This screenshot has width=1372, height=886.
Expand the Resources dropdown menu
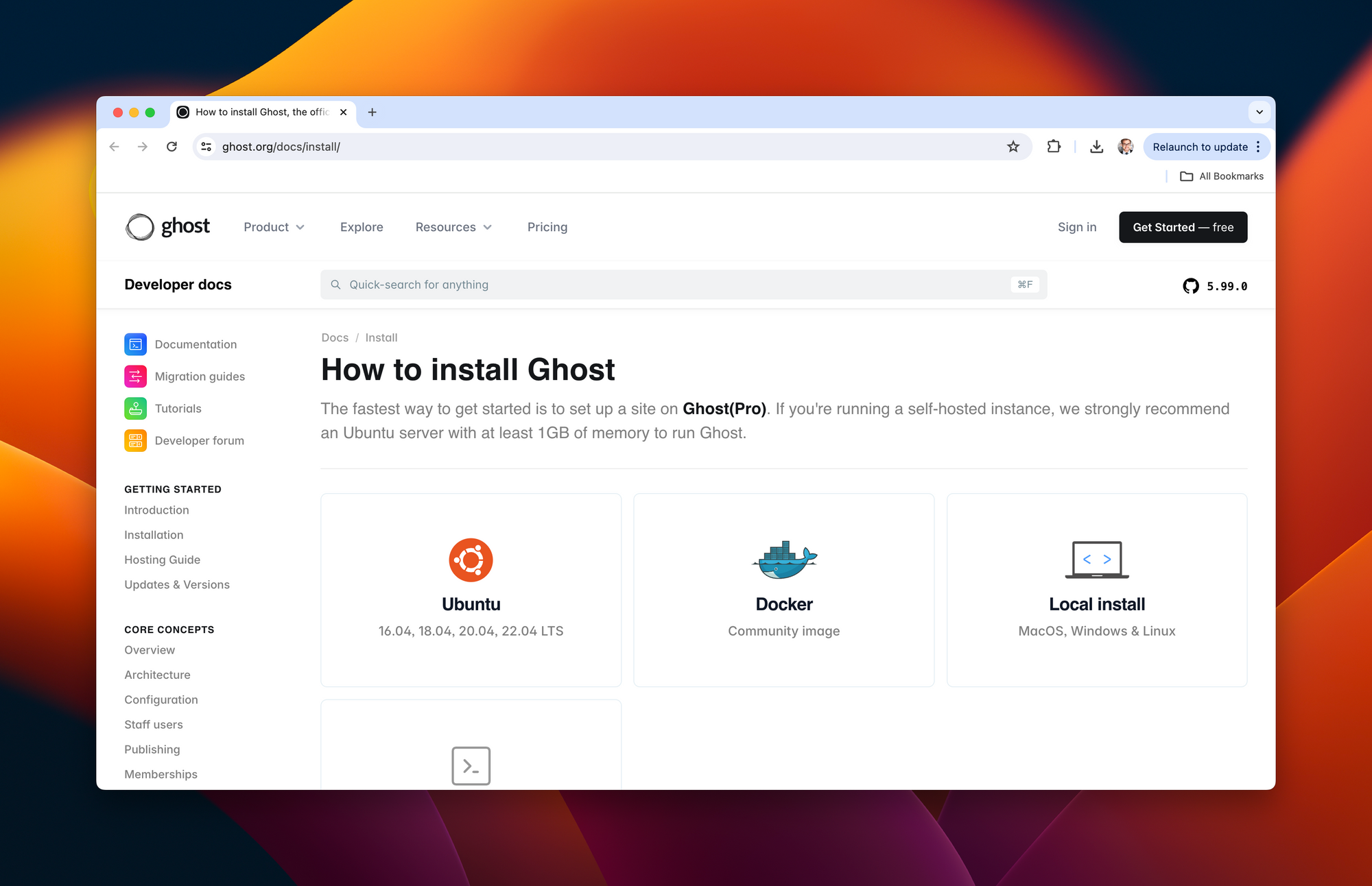pos(453,227)
